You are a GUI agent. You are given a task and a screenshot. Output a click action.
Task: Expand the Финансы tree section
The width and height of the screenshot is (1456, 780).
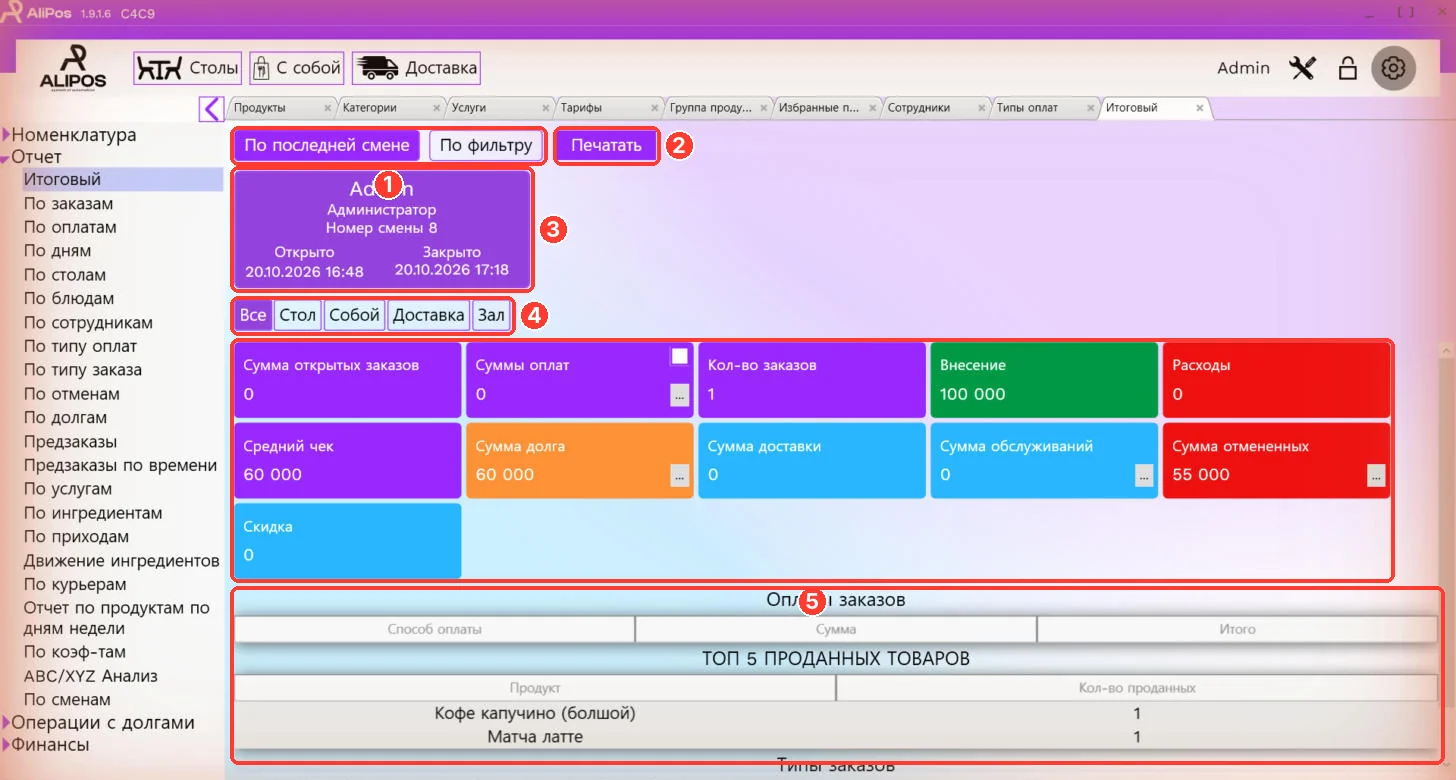[6, 745]
